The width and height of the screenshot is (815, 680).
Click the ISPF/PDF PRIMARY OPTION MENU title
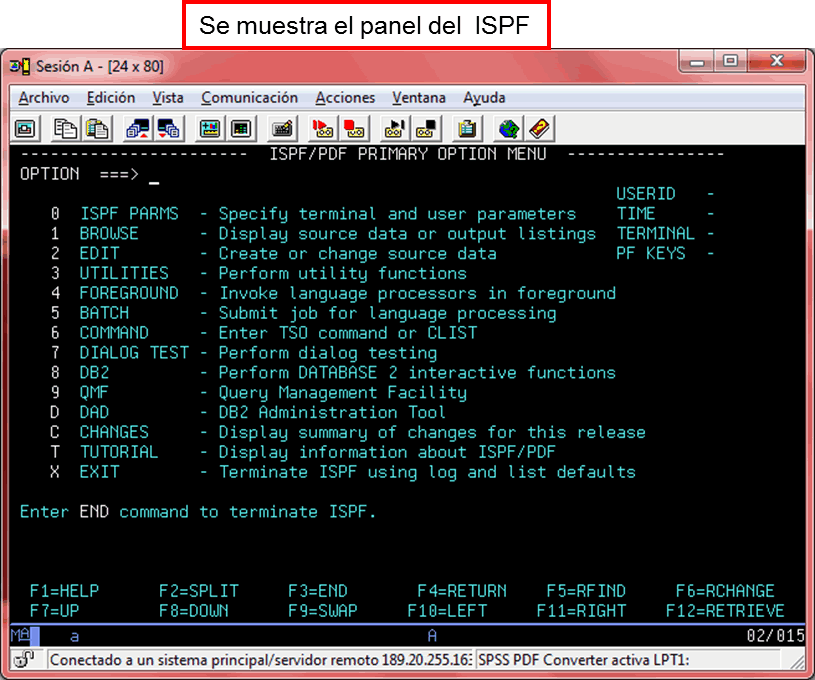click(x=408, y=154)
